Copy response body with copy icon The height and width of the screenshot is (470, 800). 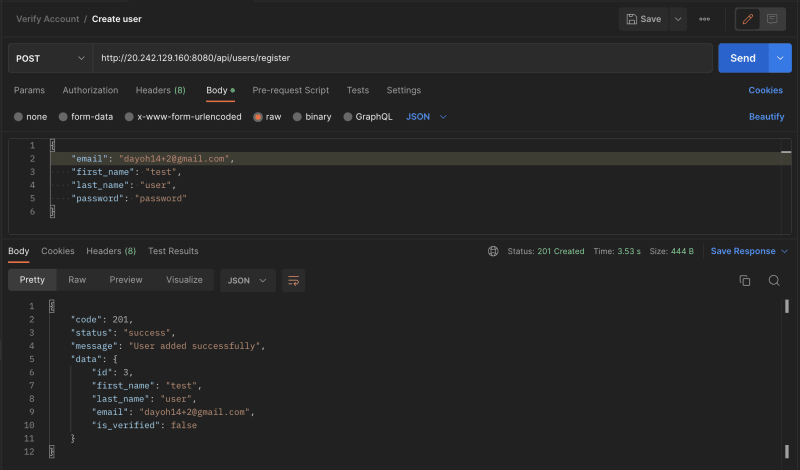(x=744, y=280)
